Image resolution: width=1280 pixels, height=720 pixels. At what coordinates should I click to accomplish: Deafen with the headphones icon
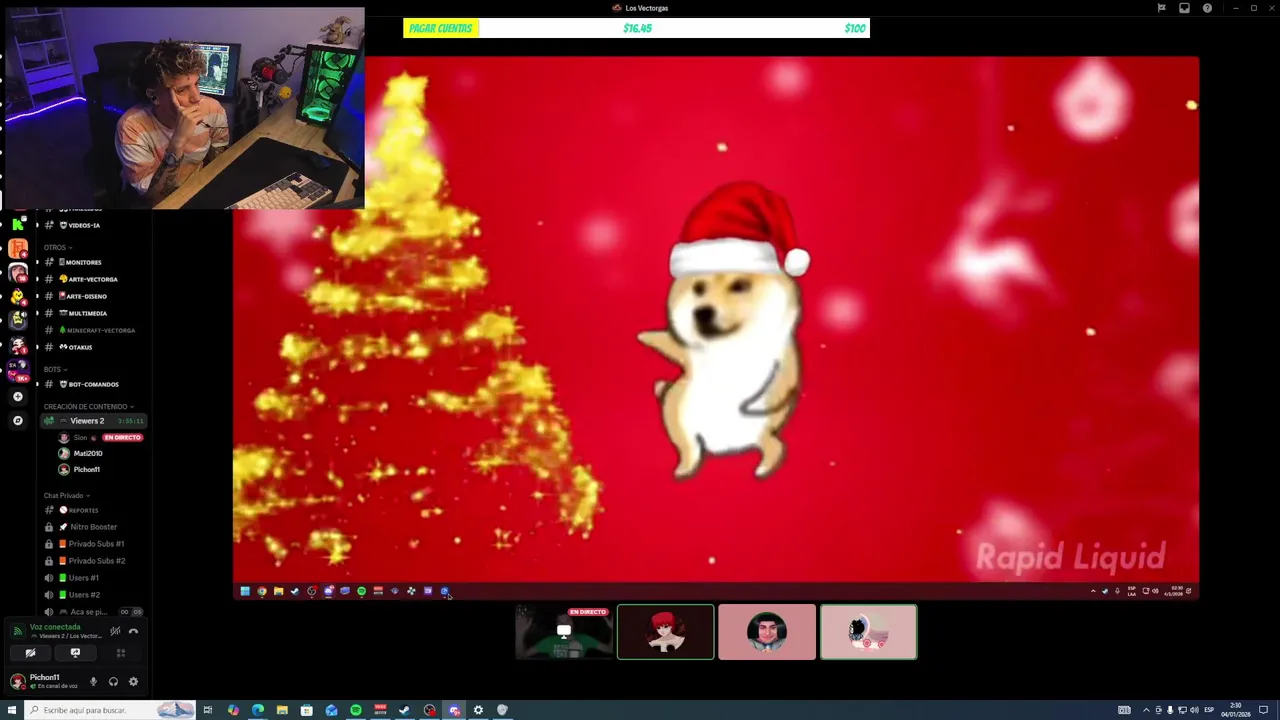click(x=113, y=682)
